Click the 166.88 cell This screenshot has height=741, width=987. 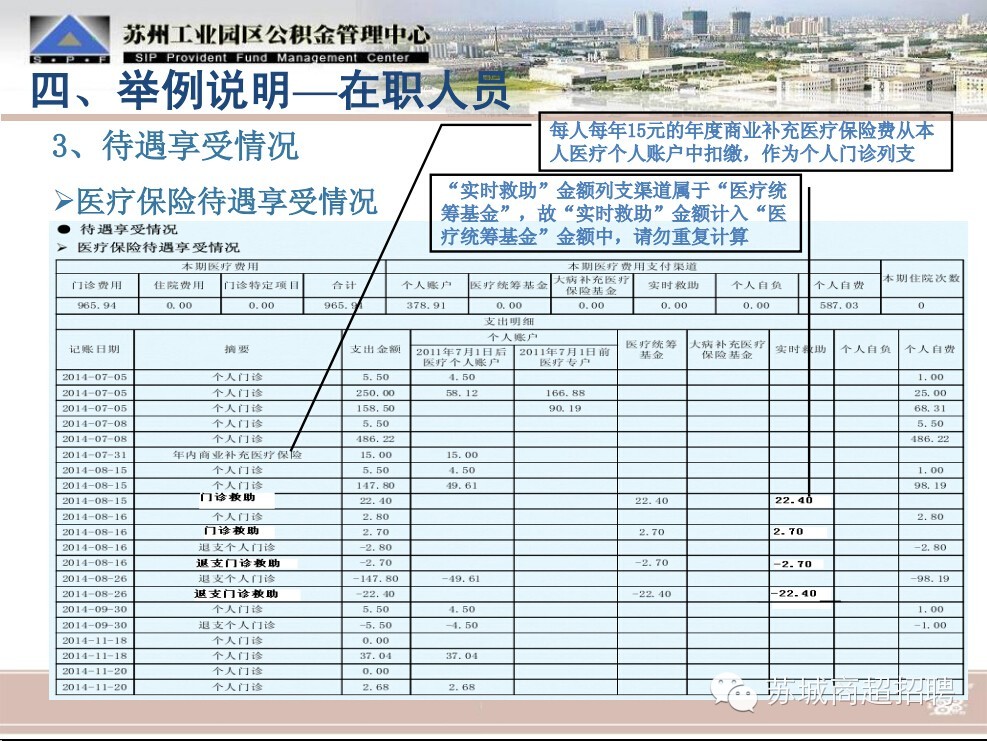[565, 393]
